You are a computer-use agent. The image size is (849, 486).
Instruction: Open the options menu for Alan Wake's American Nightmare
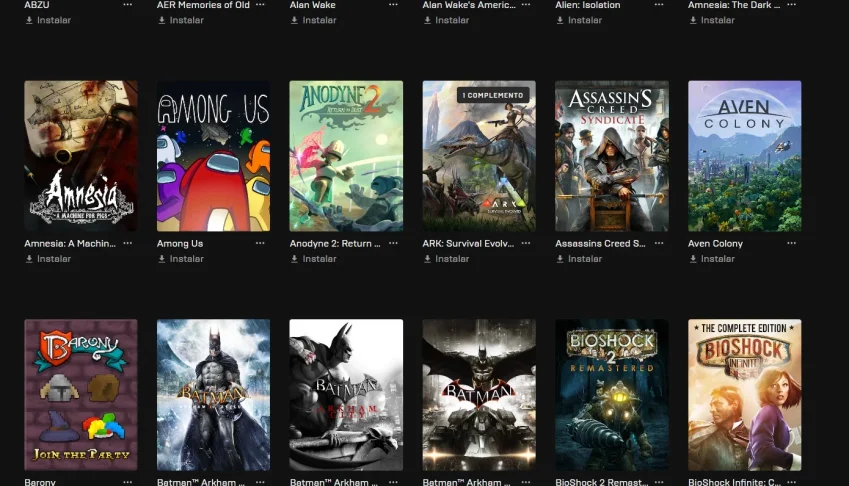point(526,5)
